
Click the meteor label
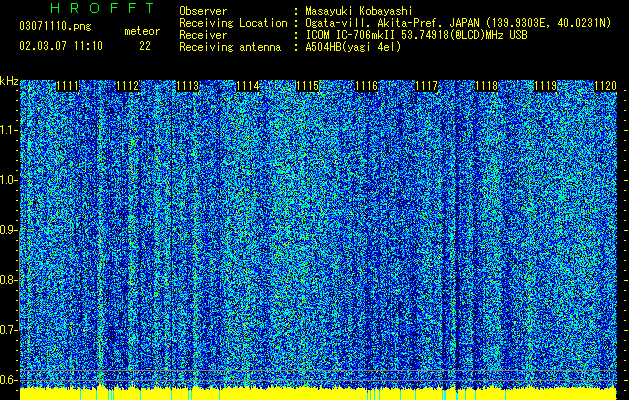[142, 31]
